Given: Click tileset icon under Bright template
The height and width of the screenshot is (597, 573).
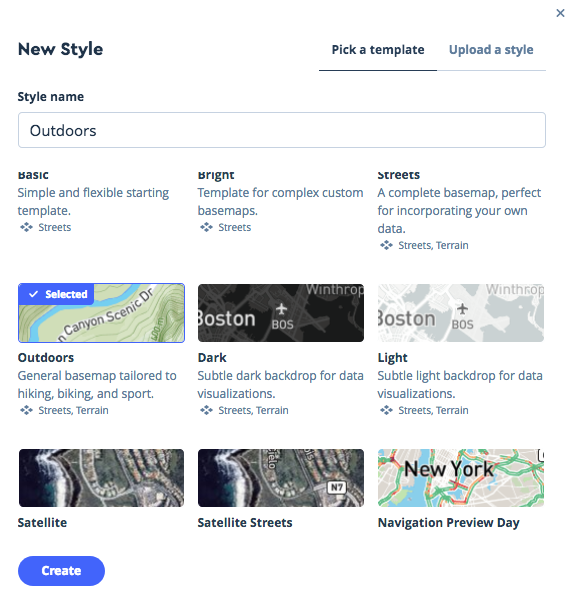Looking at the screenshot, I should point(206,227).
